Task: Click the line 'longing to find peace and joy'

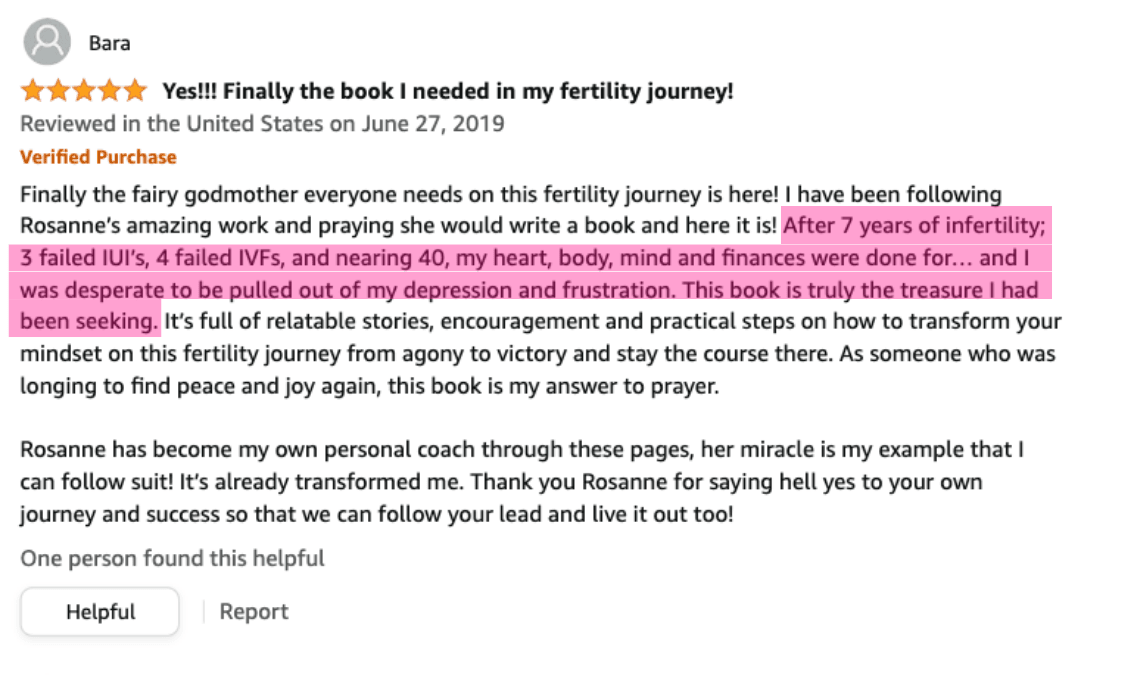Action: coord(369,386)
